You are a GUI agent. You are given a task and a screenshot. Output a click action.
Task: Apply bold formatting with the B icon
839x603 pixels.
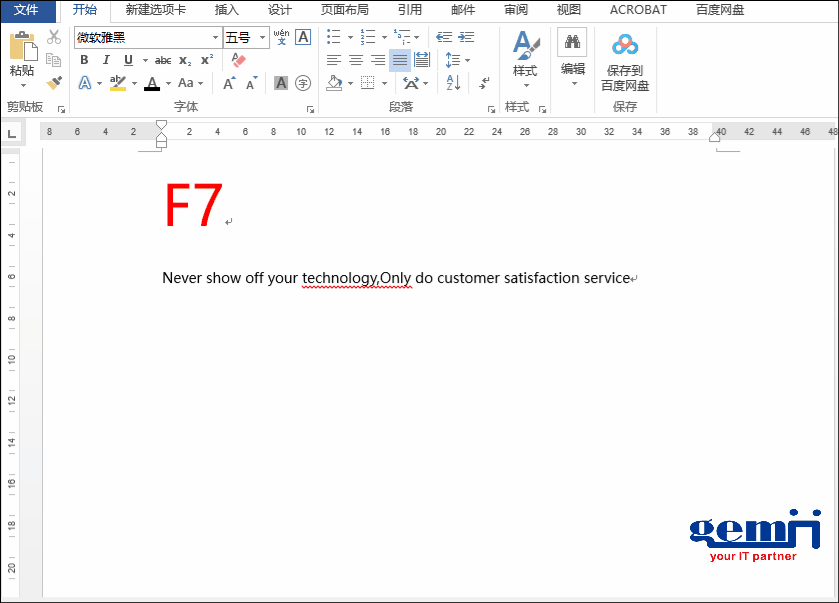(x=84, y=60)
